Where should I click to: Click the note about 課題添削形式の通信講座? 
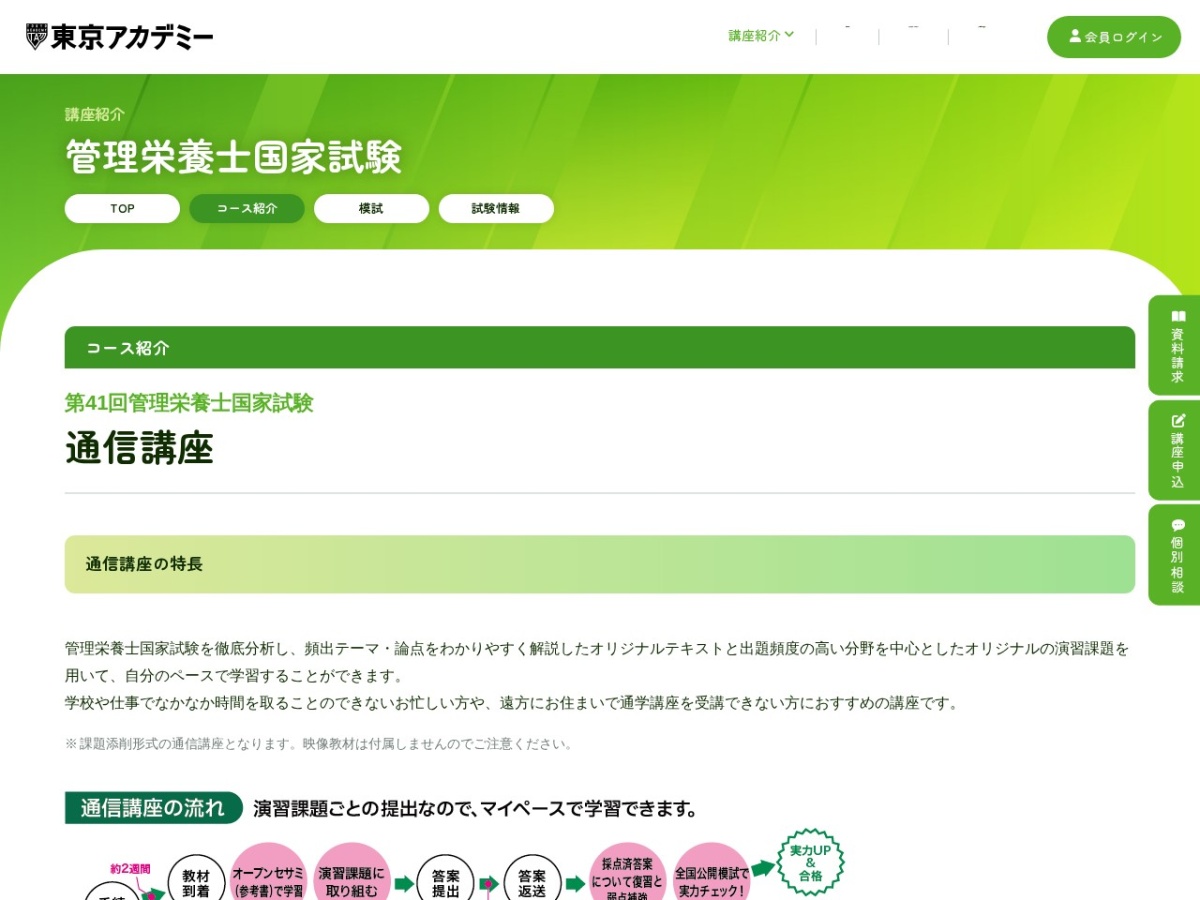(x=319, y=744)
